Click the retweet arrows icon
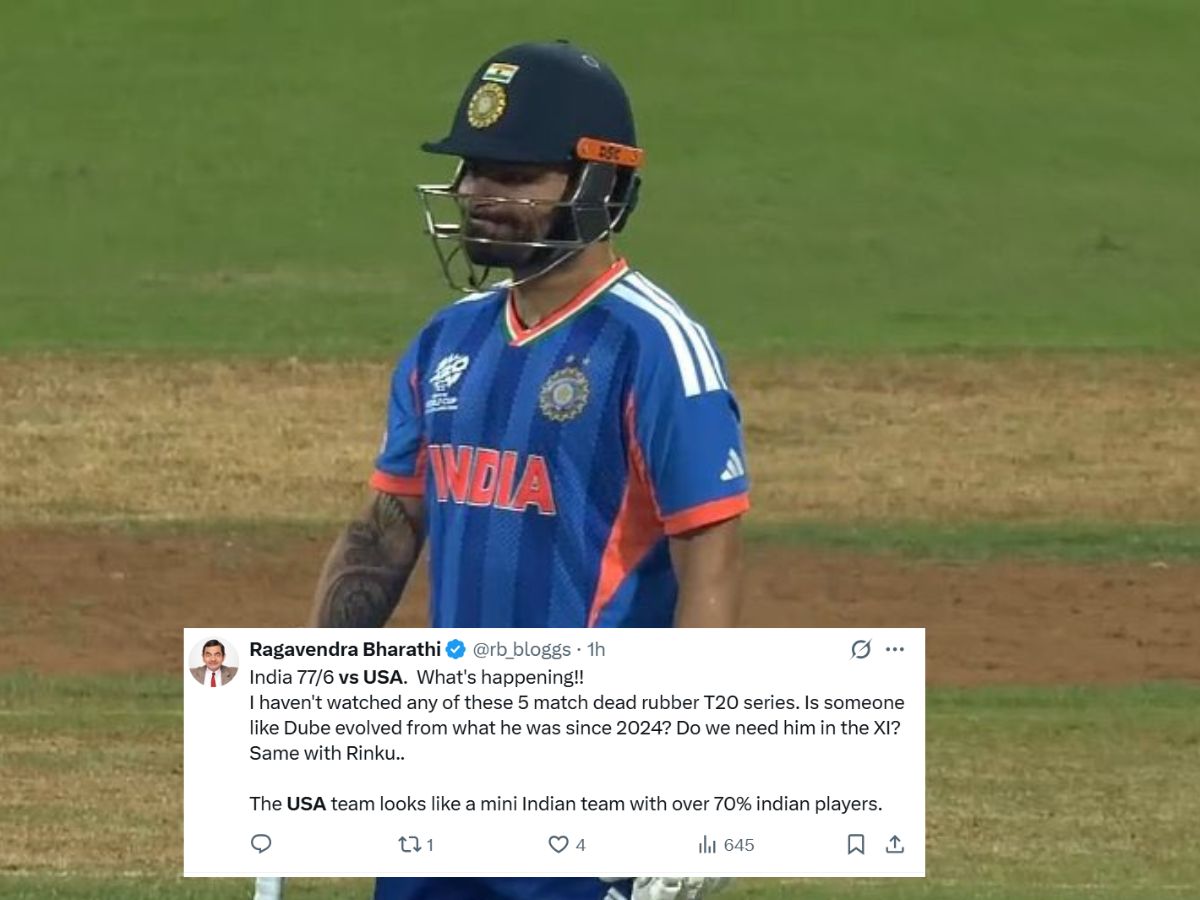Screen dimensions: 1200x900 [x=410, y=844]
